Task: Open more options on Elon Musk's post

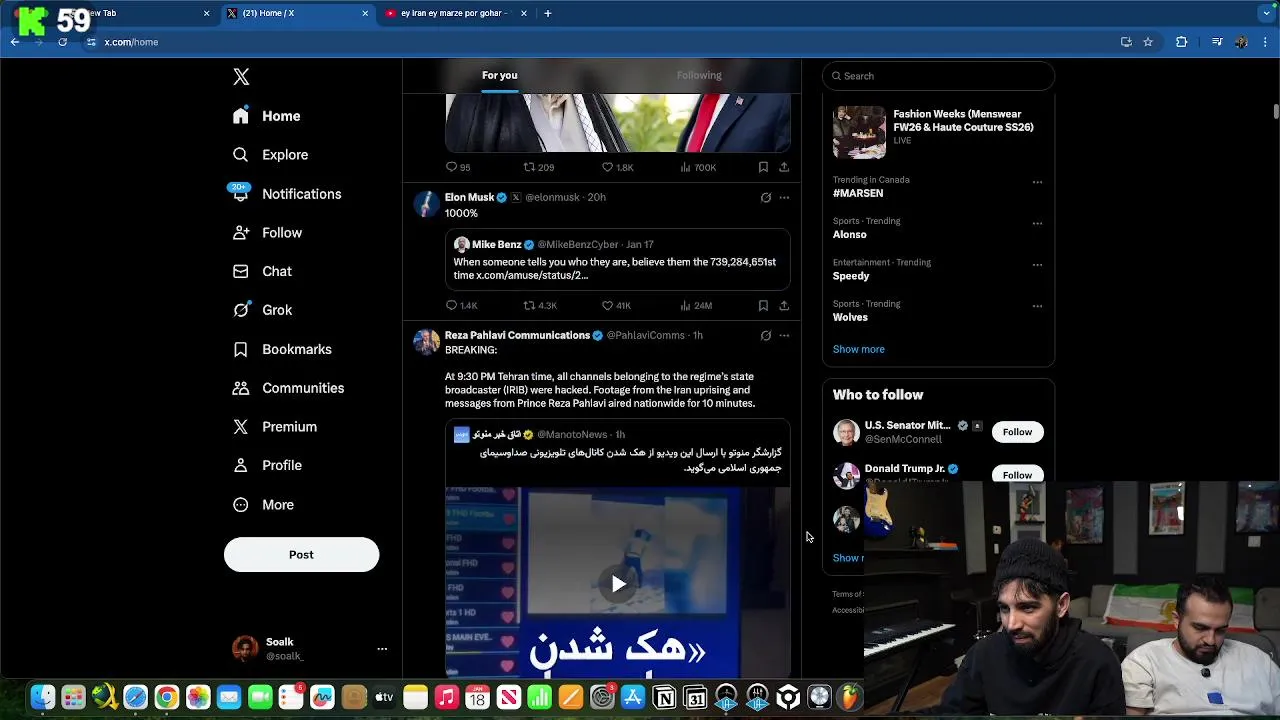Action: 784,198
